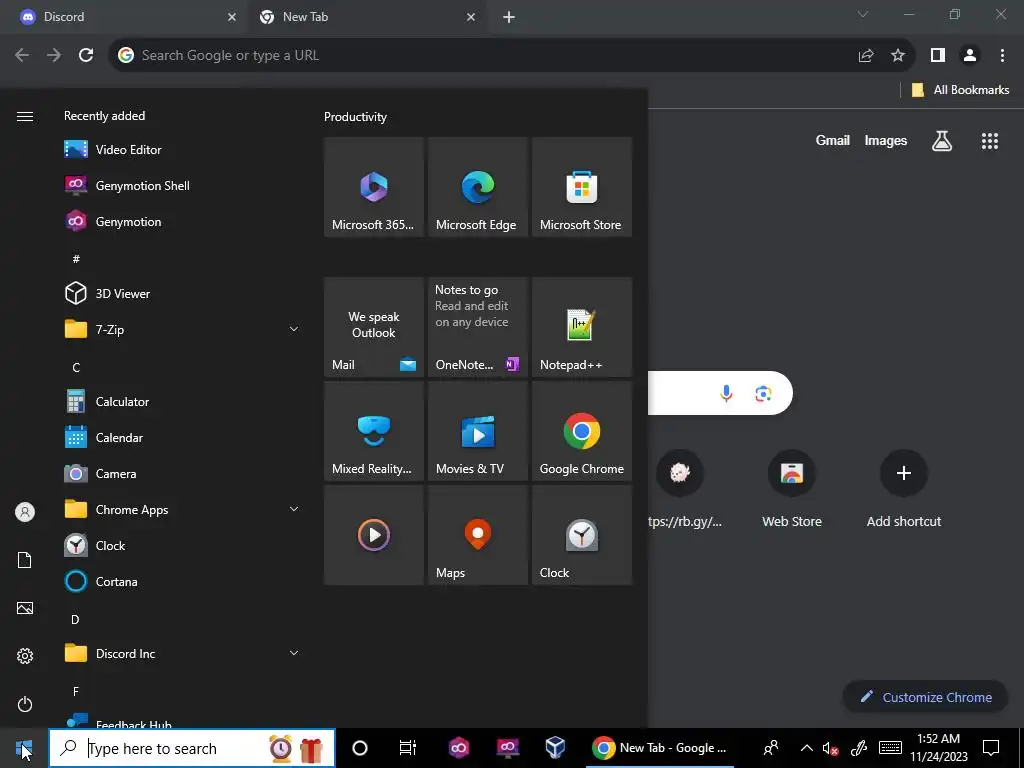Open Web Store shortcut
The height and width of the screenshot is (768, 1024).
(792, 488)
